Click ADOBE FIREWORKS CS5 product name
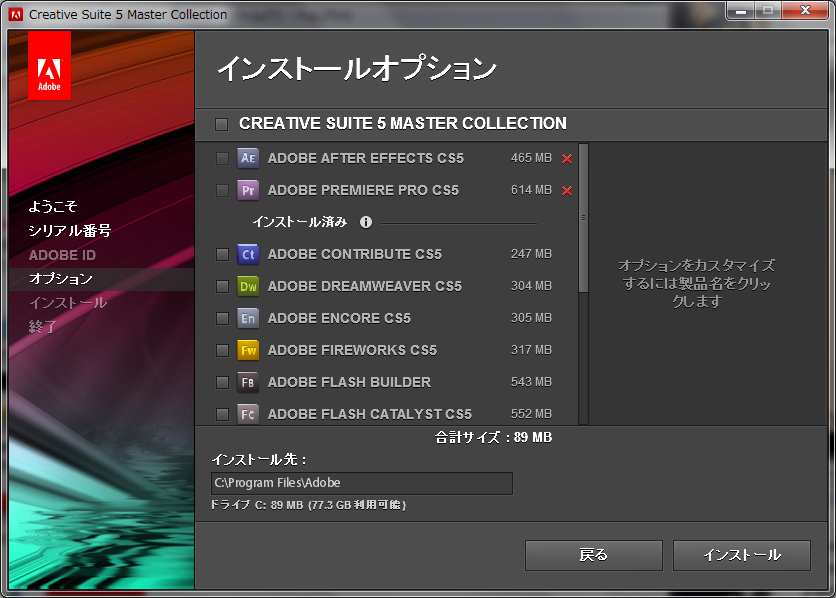 point(352,350)
